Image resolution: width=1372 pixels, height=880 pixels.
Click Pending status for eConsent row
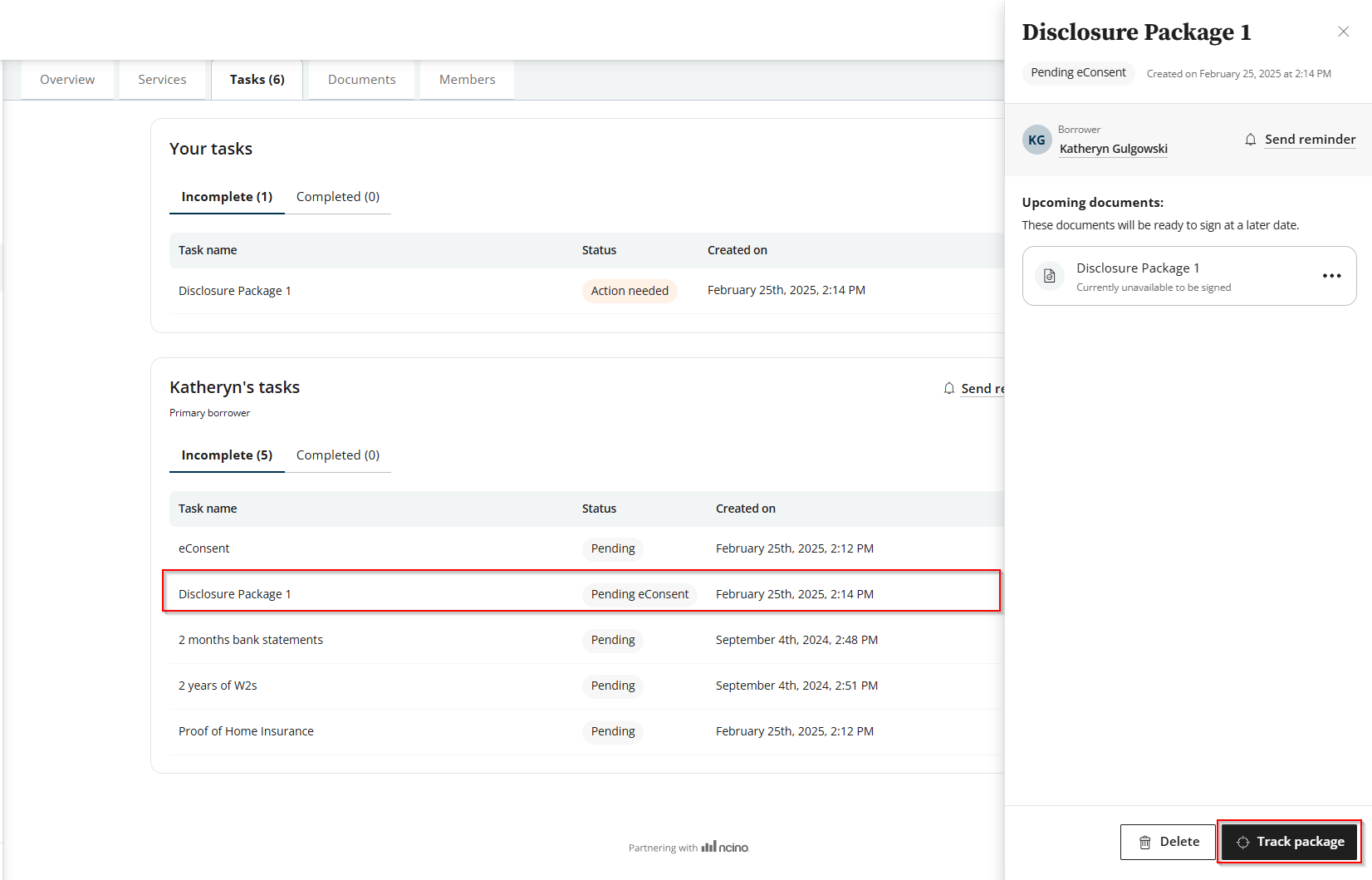pos(613,548)
